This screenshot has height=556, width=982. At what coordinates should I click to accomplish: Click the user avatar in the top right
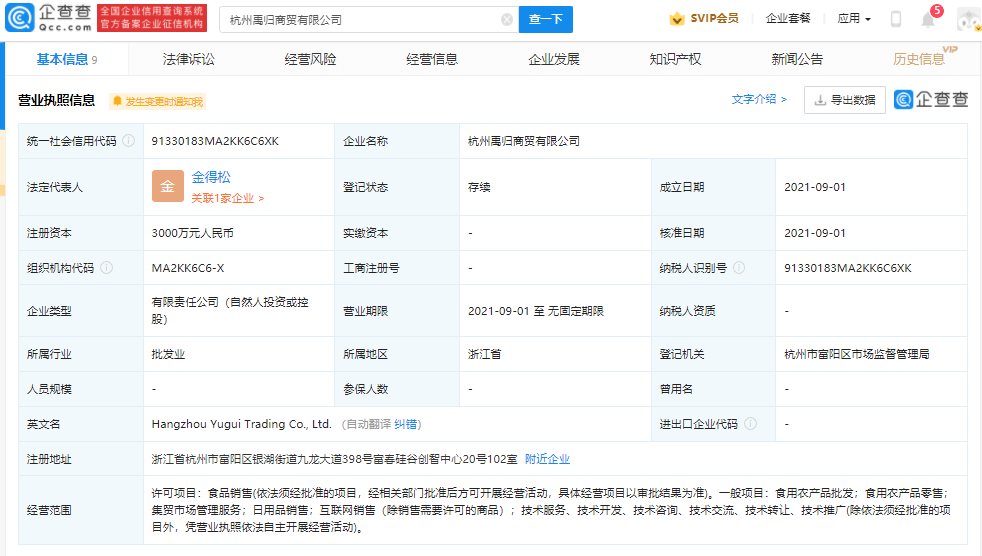click(x=967, y=19)
